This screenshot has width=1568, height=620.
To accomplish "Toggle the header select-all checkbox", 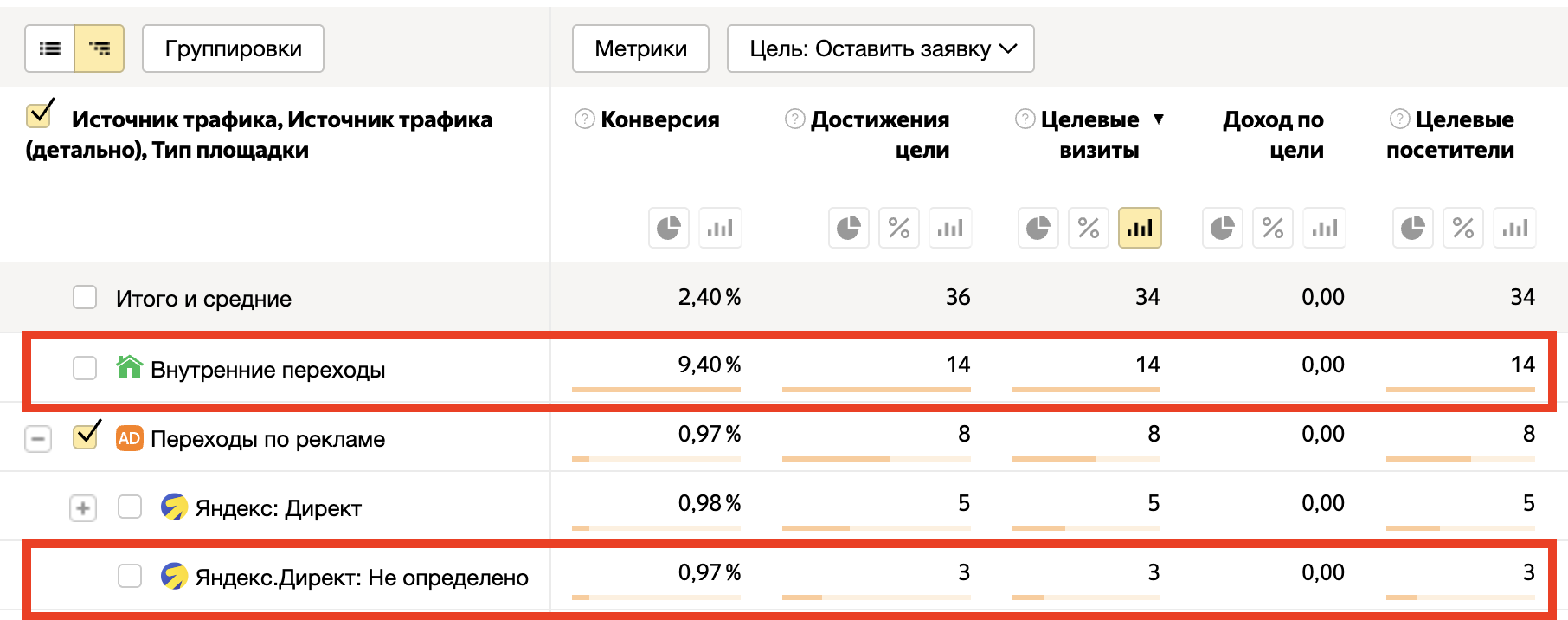I will (x=39, y=114).
